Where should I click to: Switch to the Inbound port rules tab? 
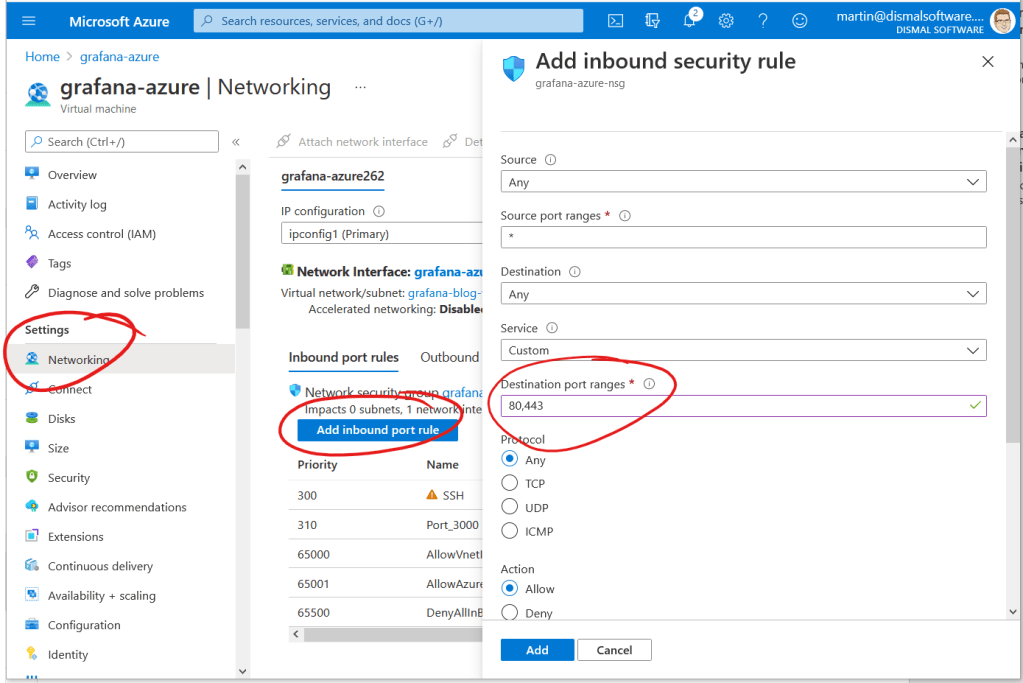[343, 357]
